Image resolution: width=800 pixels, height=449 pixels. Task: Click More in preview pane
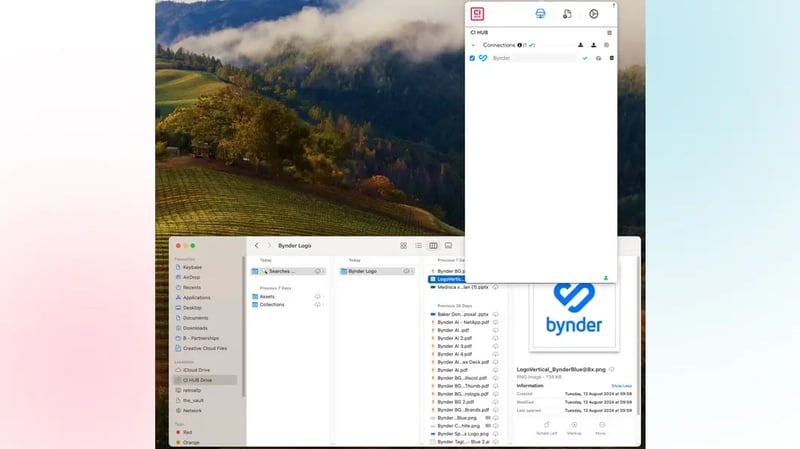[601, 428]
